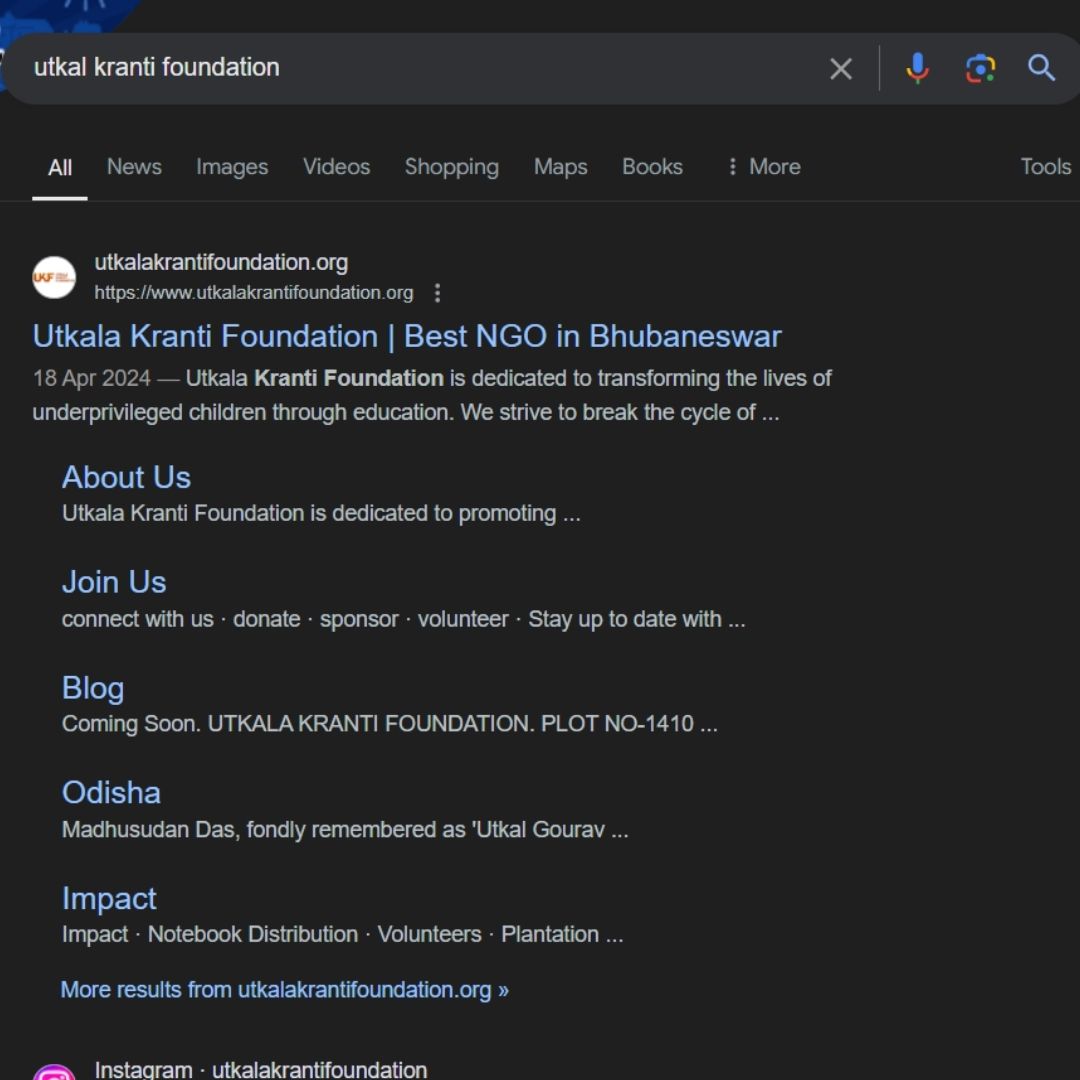This screenshot has height=1080, width=1080.
Task: Click 'Coming Soon. UTKALA KRANTI FOUNDATION' snippet
Action: pos(390,724)
